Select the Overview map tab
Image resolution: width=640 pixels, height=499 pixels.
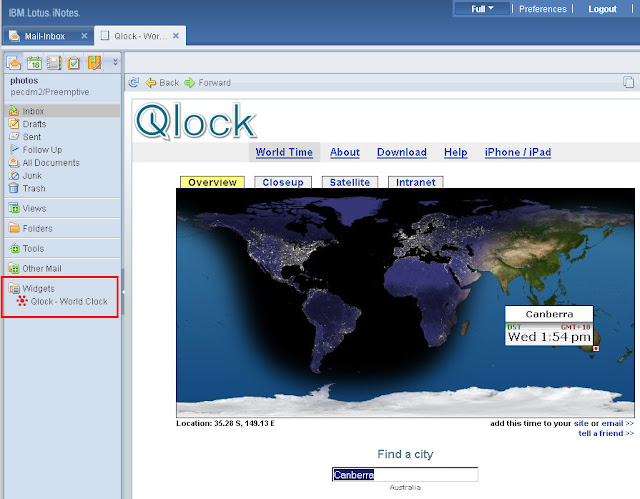click(x=212, y=182)
